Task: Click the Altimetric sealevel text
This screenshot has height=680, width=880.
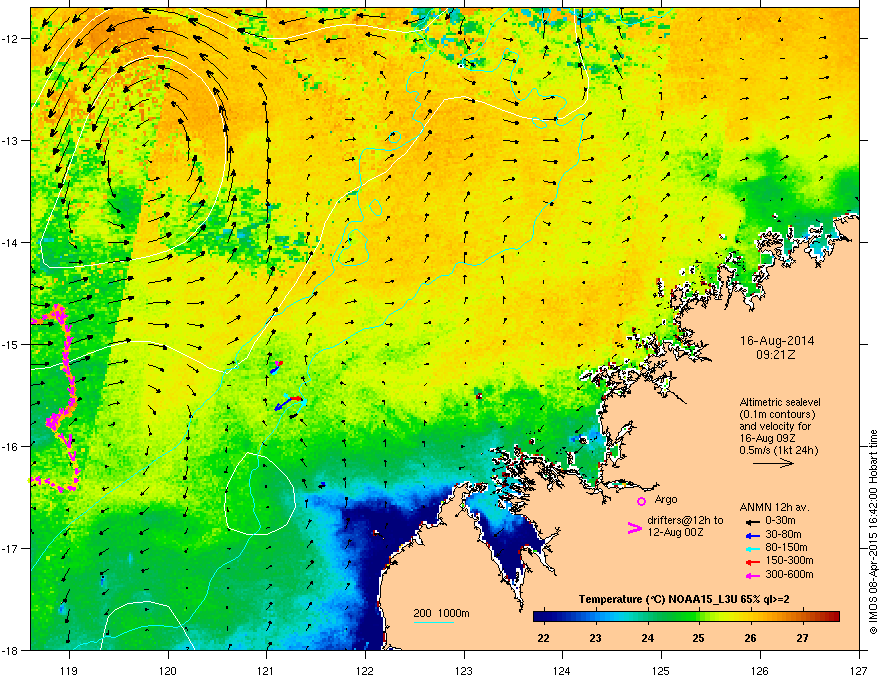Action: (x=780, y=402)
